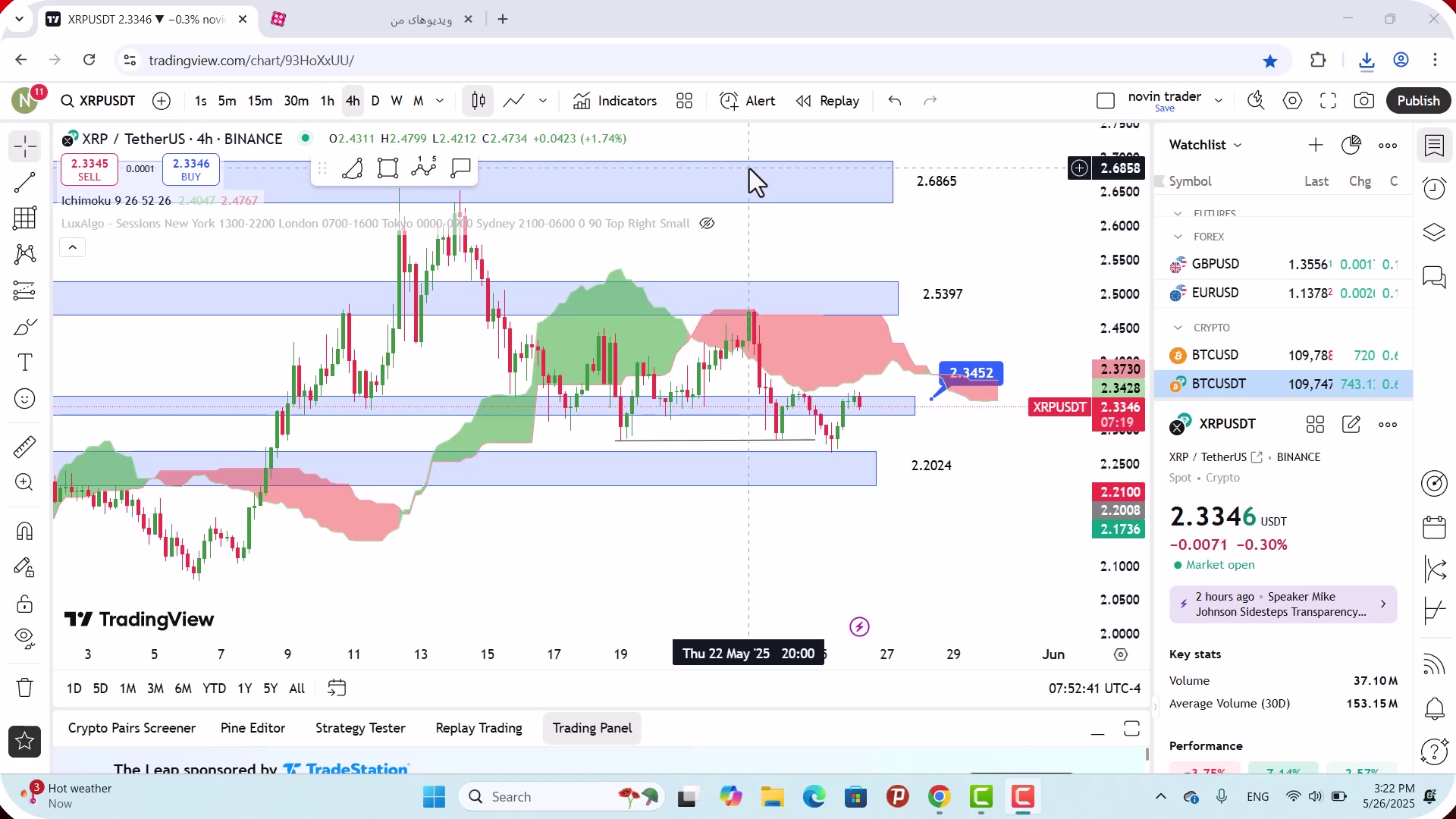The width and height of the screenshot is (1456, 819).
Task: Open candlestick chart type selector
Action: 479,101
